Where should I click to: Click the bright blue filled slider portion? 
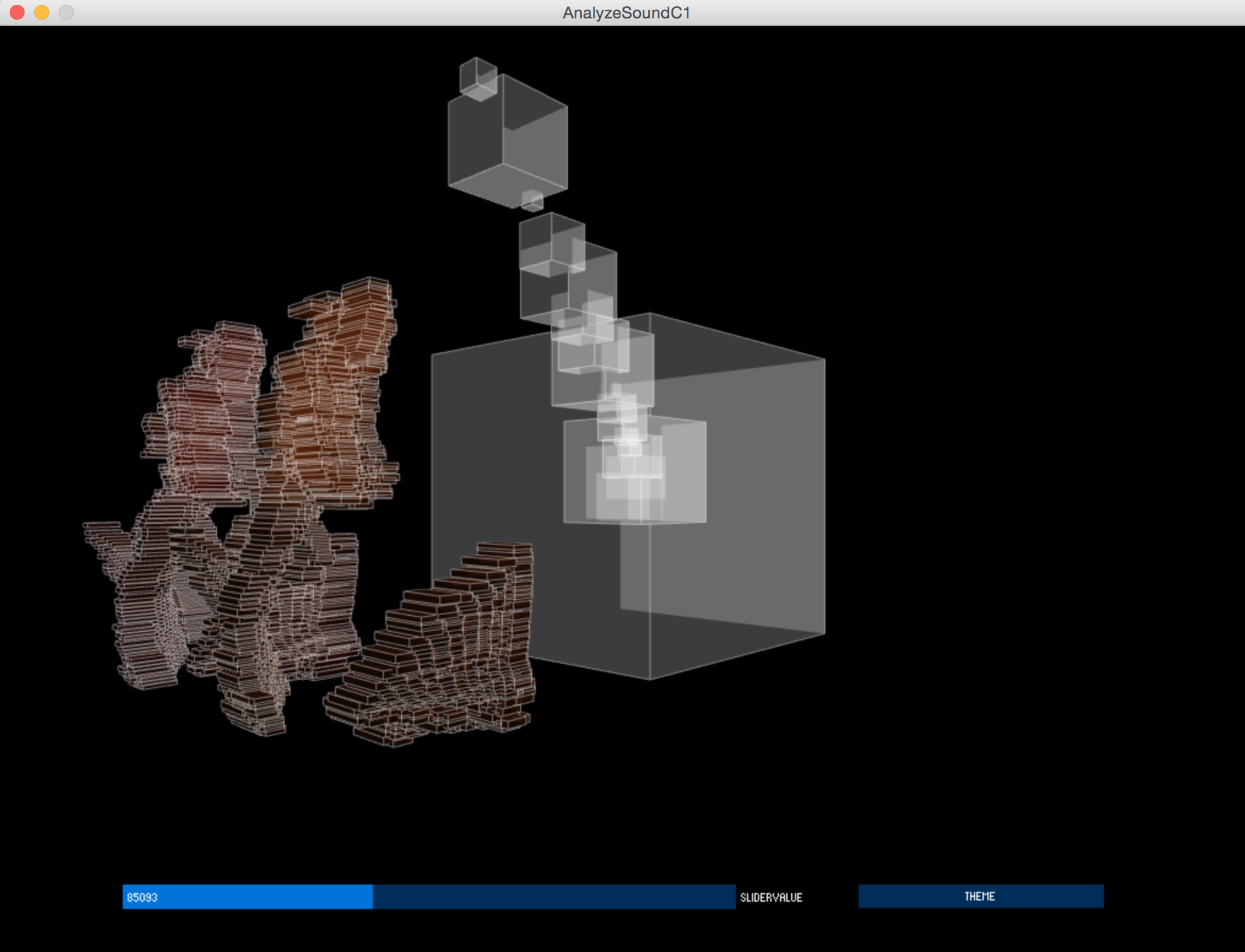tap(258, 897)
